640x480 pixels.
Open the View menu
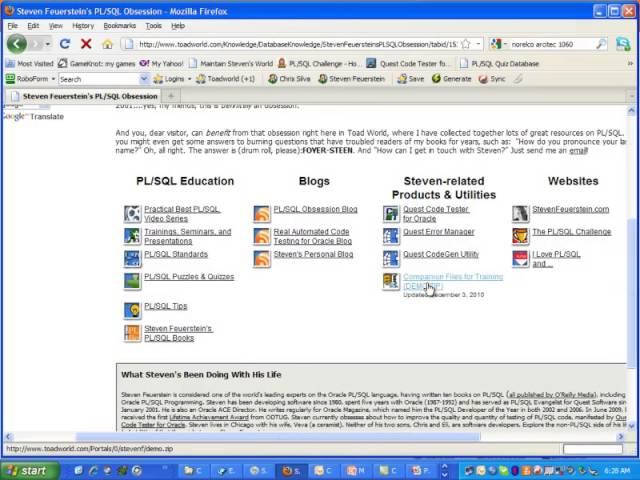[56, 26]
